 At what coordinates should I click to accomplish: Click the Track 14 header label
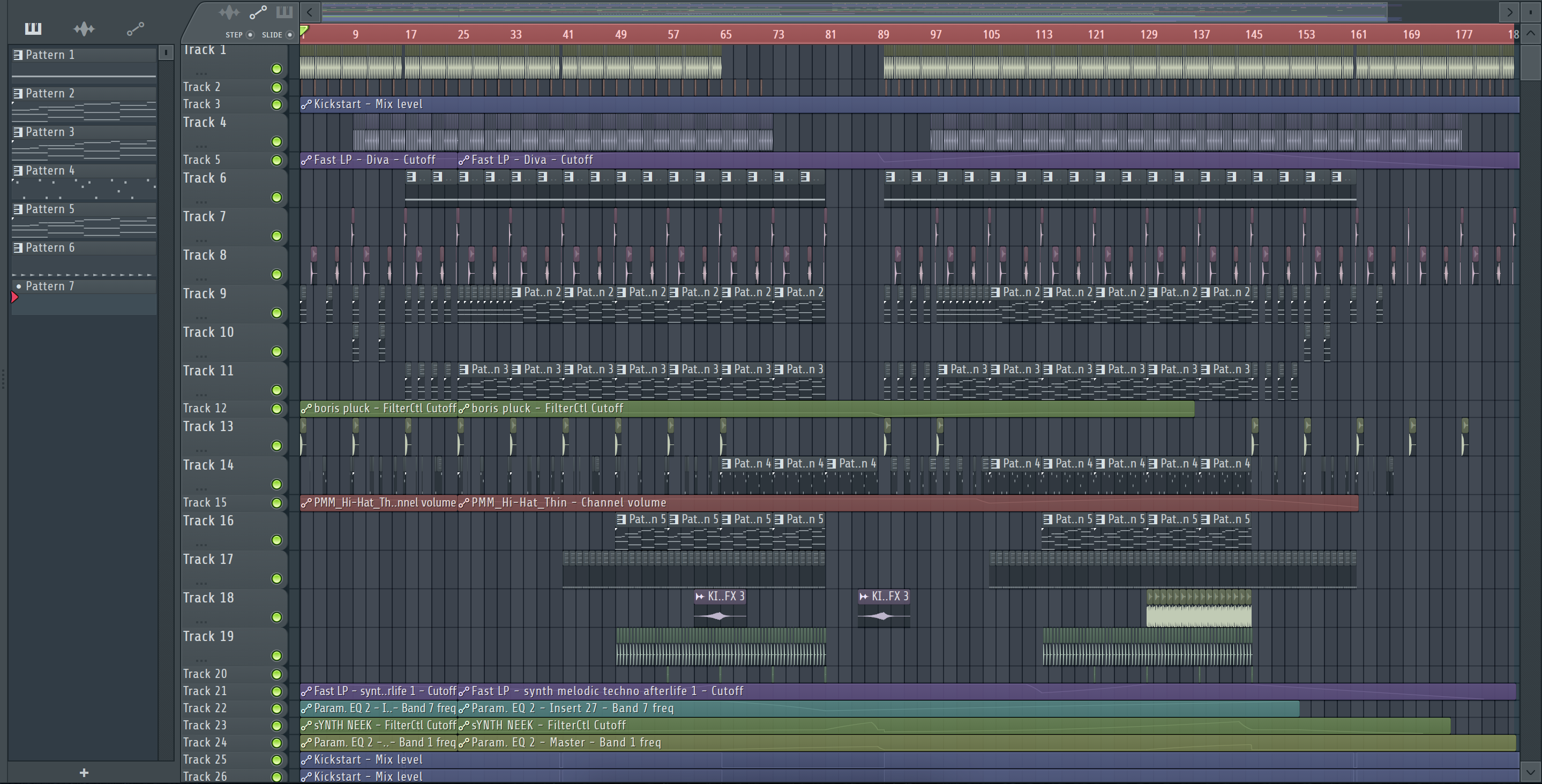tap(208, 465)
